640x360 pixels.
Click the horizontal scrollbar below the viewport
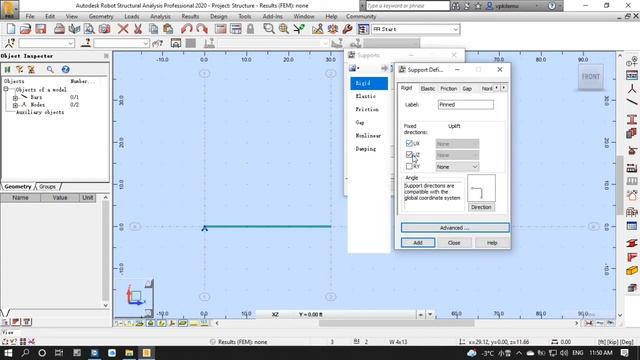click(x=396, y=323)
